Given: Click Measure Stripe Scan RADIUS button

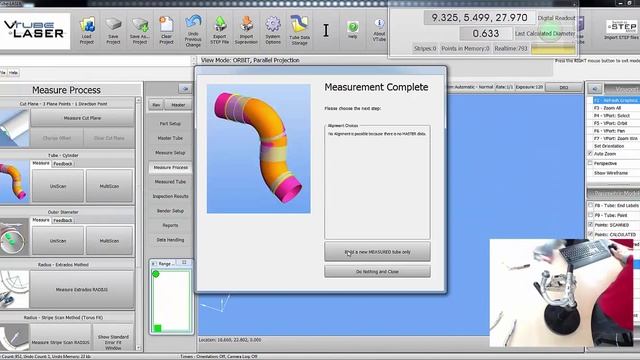Looking at the screenshot, I should coord(60,338).
